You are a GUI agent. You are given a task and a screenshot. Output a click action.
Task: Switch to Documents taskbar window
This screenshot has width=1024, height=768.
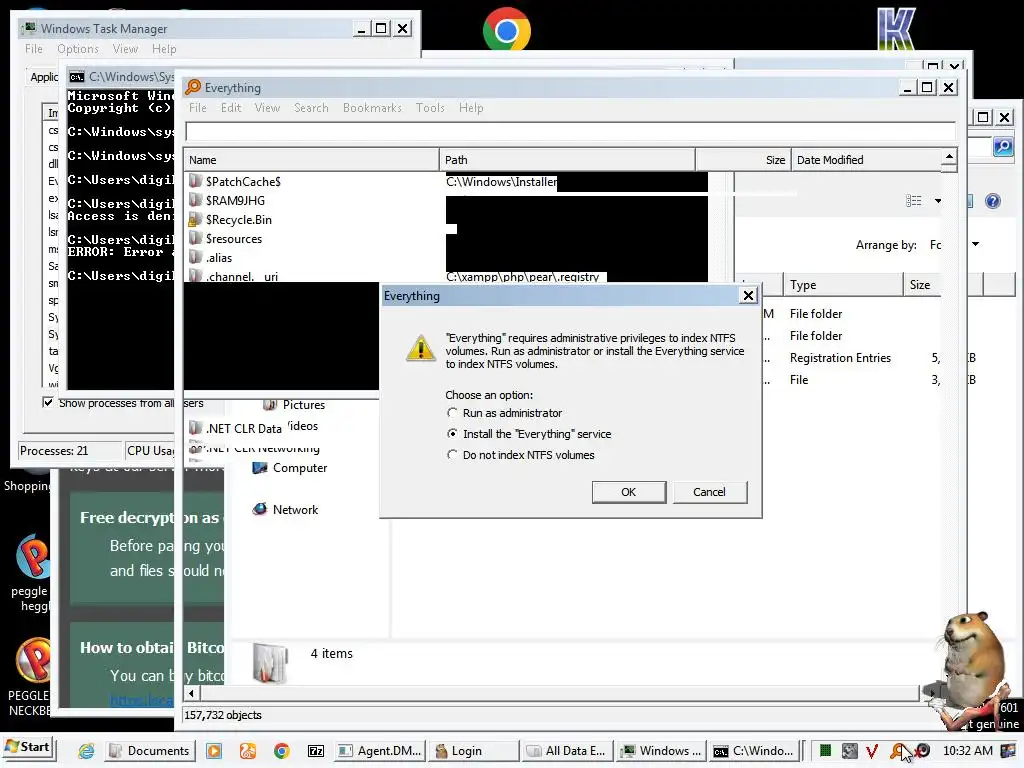click(x=150, y=751)
